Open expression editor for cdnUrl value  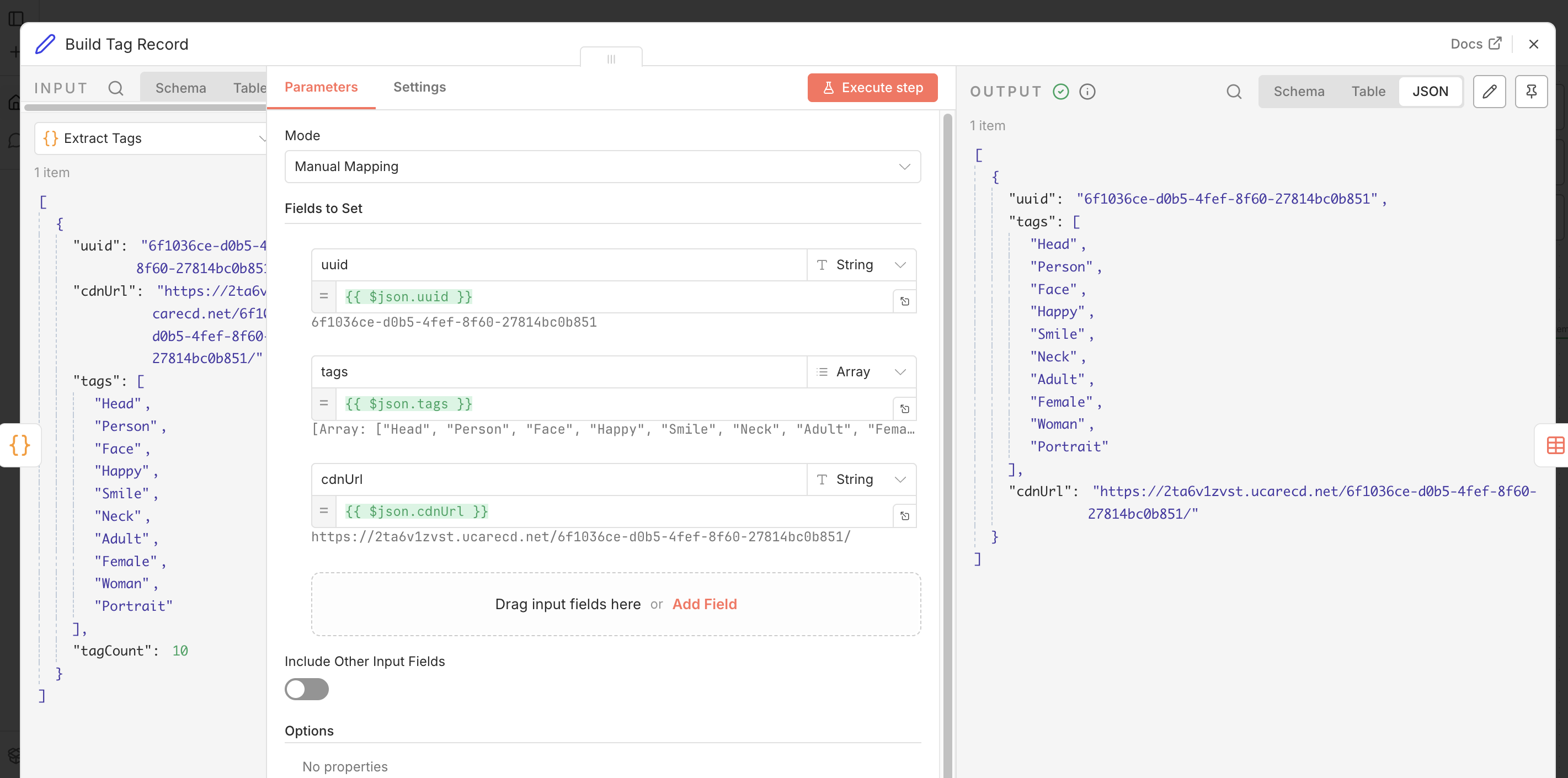click(904, 515)
